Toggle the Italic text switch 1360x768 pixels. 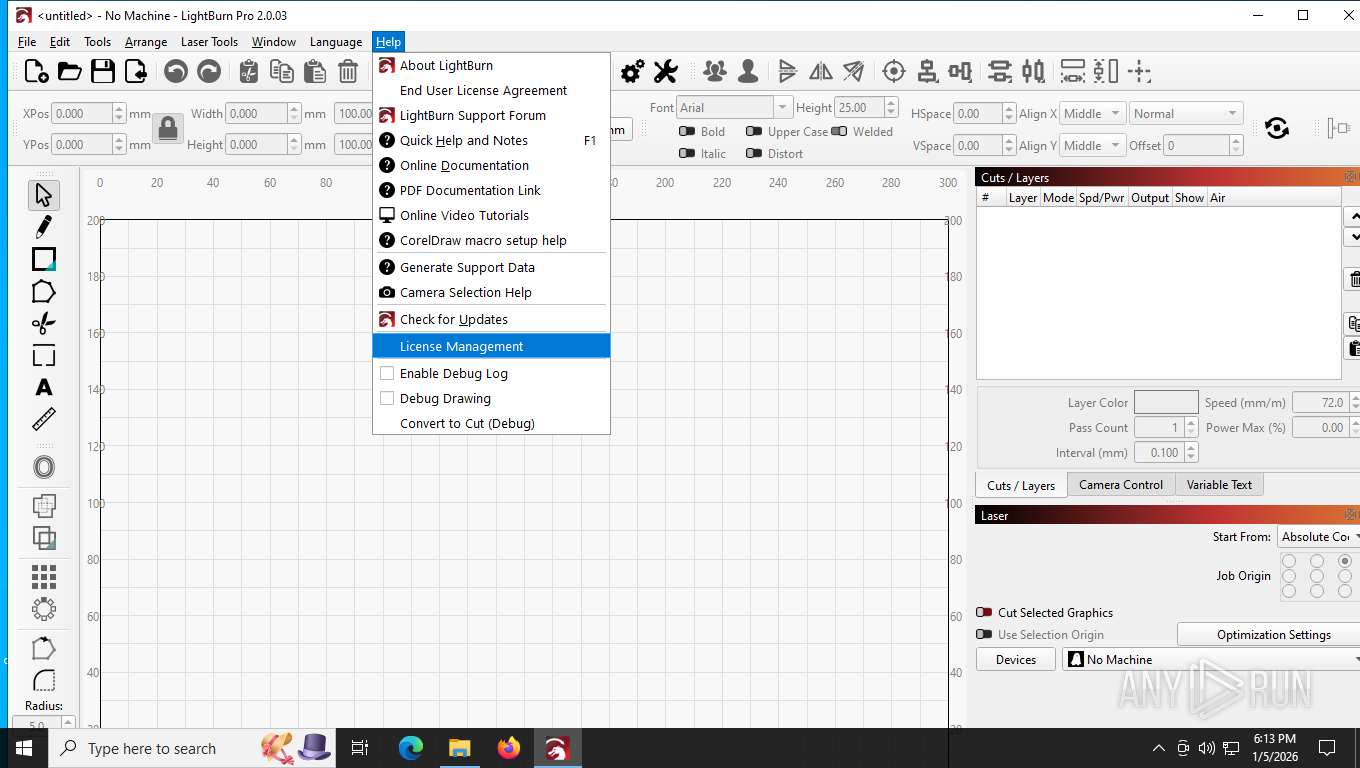pyautogui.click(x=687, y=153)
